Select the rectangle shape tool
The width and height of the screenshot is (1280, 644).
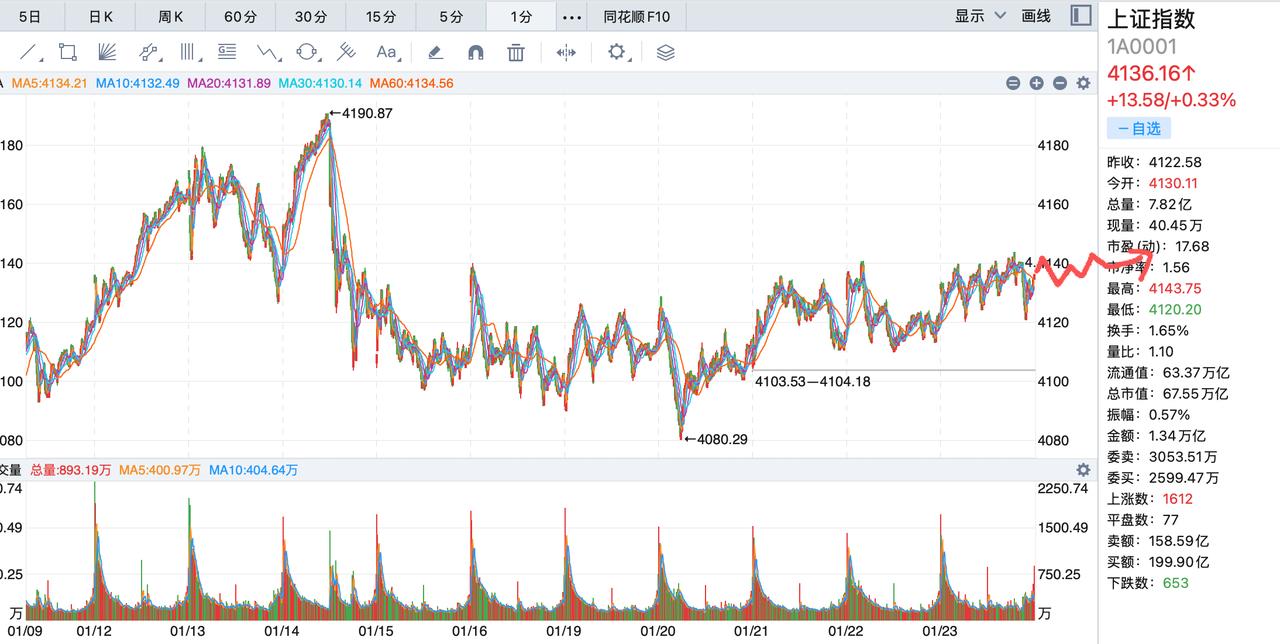pos(68,52)
